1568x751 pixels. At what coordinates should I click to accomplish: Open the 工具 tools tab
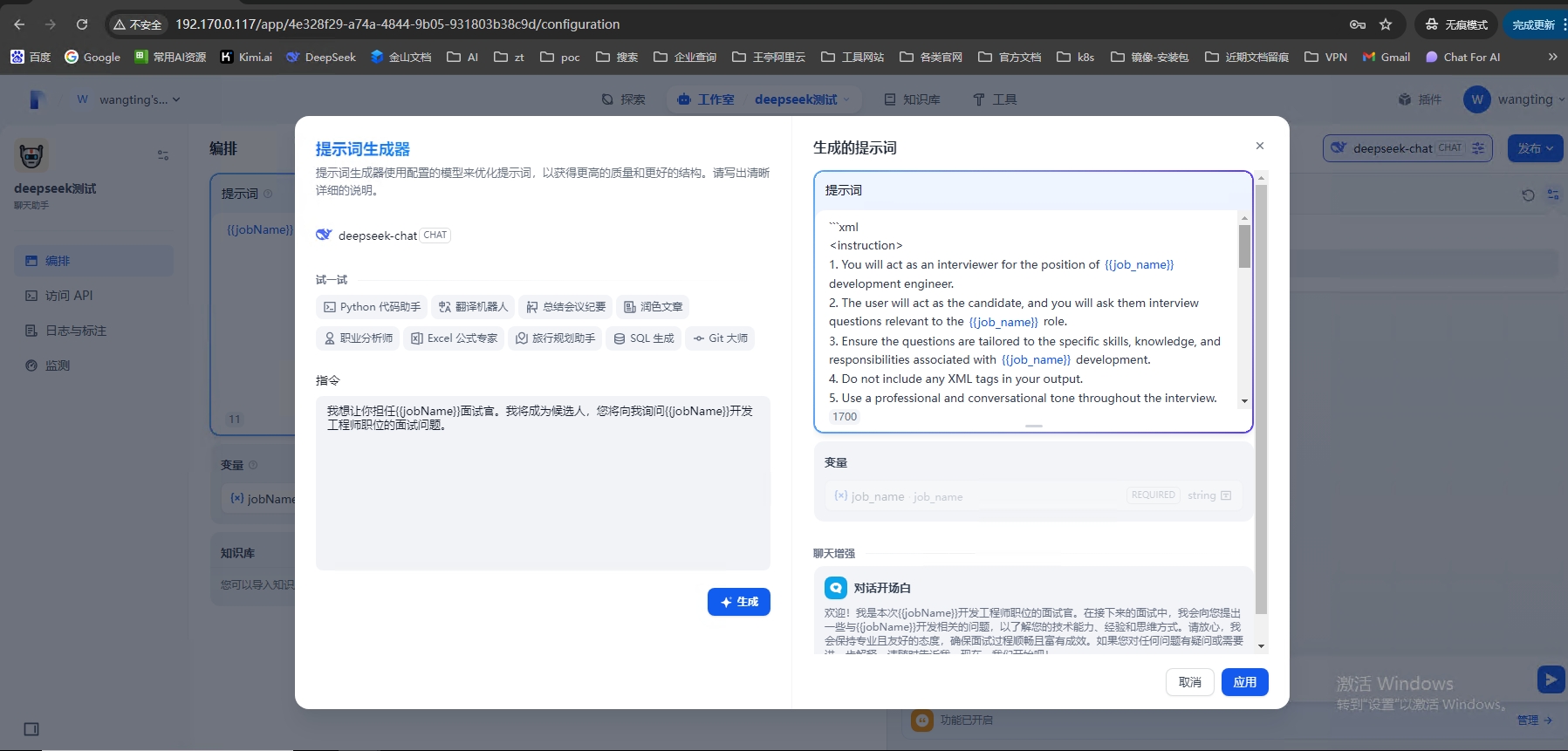click(995, 99)
